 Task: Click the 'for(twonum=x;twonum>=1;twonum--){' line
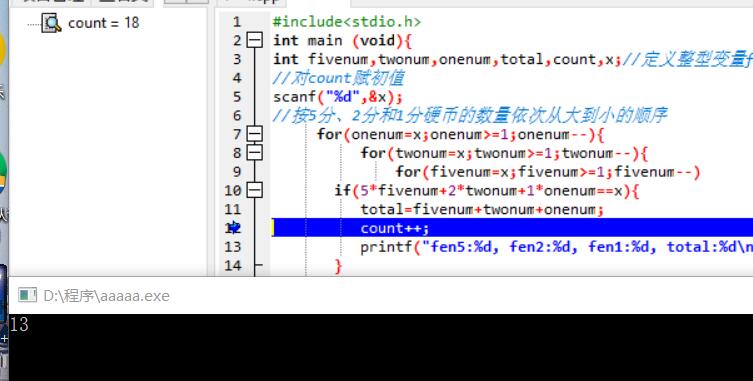[504, 153]
